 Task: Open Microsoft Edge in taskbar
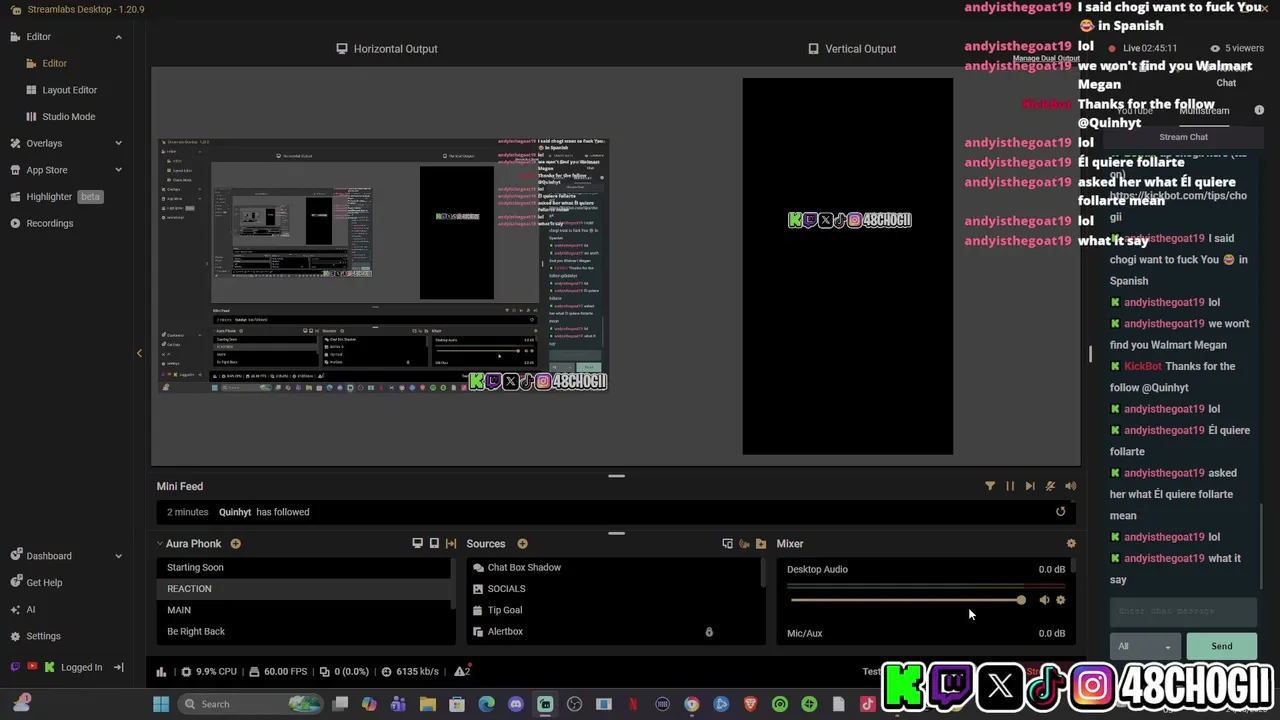coord(486,704)
